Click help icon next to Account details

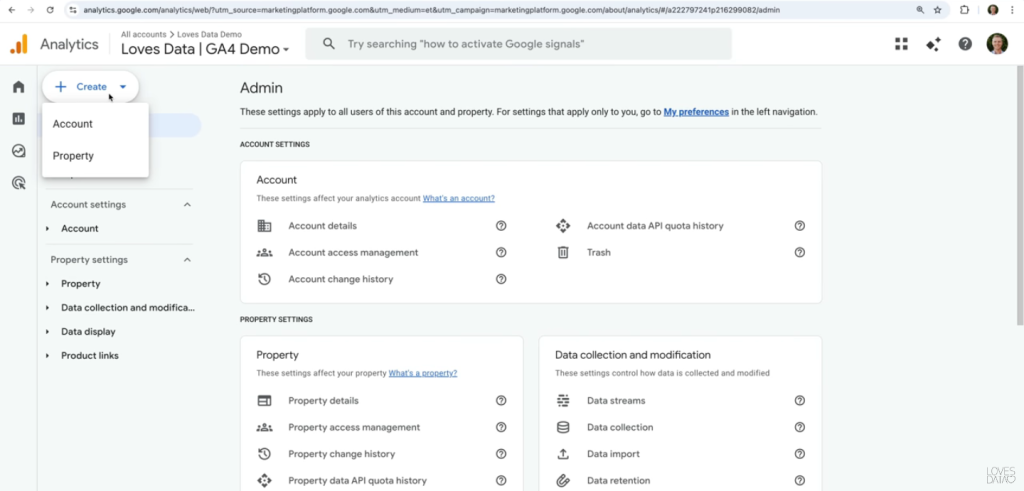point(501,226)
